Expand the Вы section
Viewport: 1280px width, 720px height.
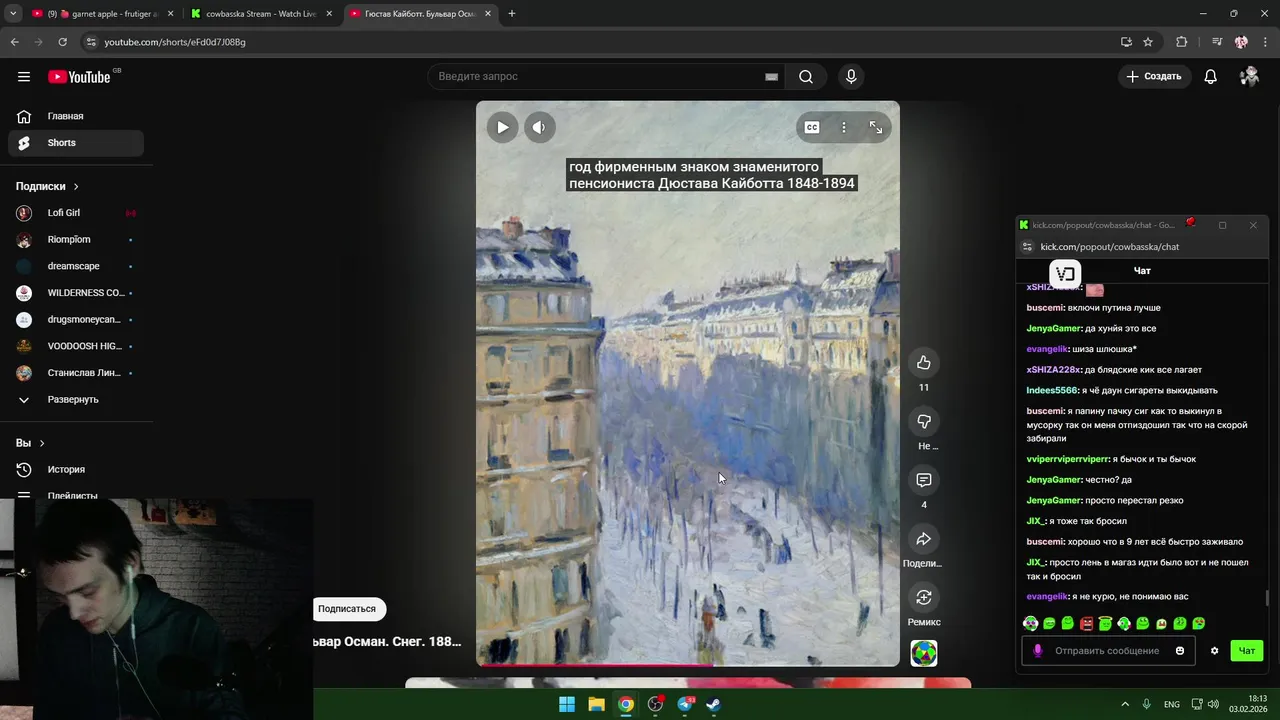(x=30, y=443)
